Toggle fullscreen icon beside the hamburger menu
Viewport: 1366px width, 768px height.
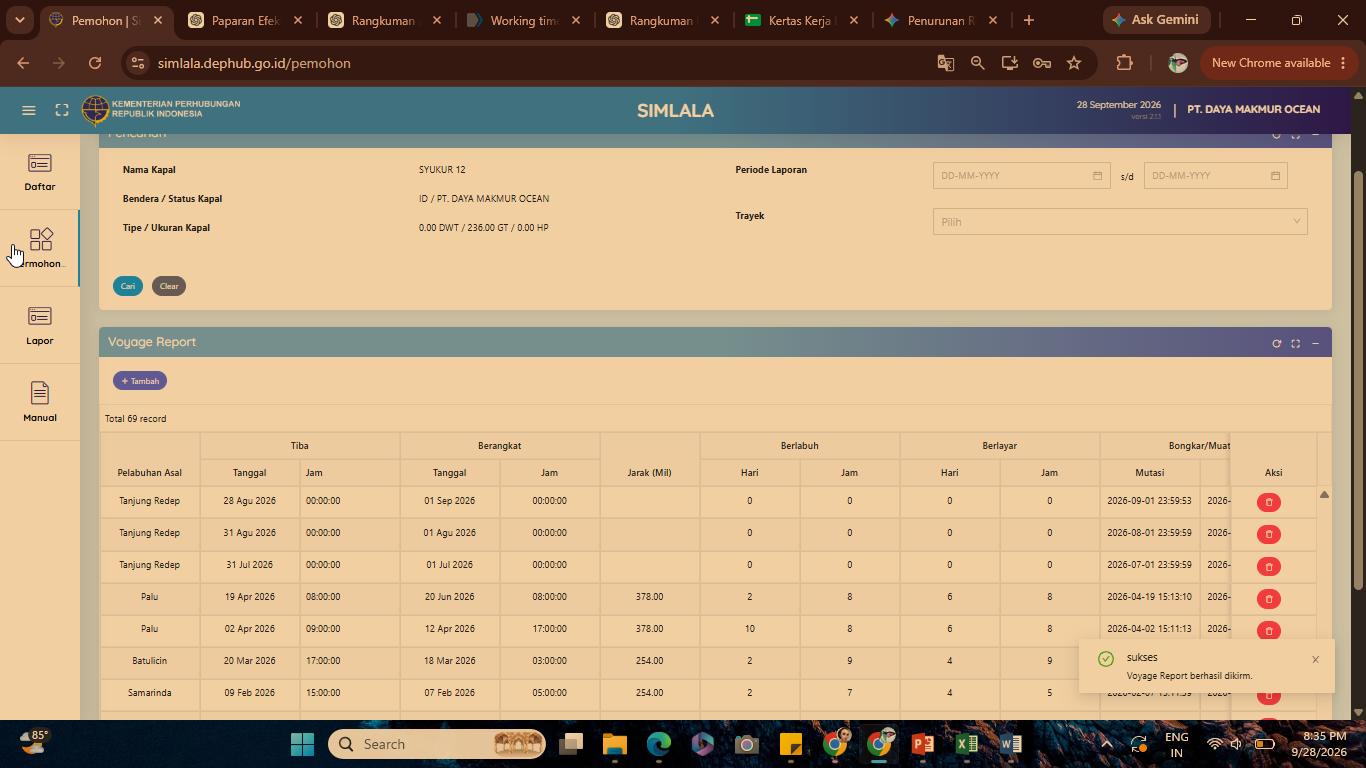pos(62,110)
